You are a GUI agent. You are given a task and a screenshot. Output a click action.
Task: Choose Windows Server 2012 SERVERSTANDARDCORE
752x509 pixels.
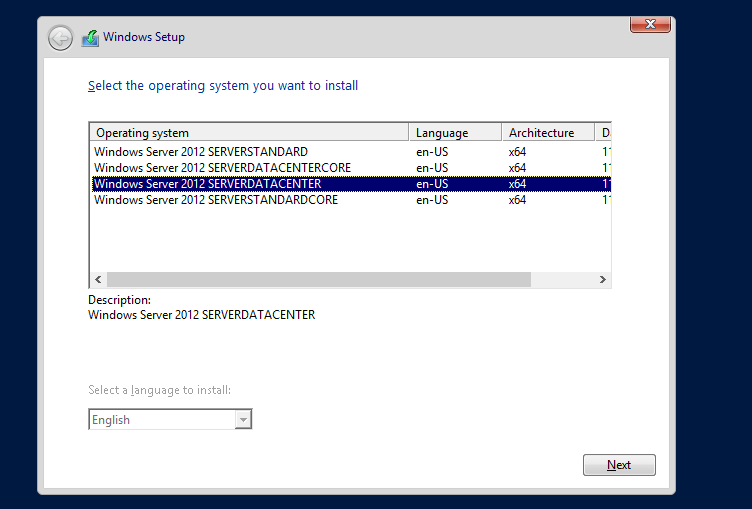(x=216, y=200)
